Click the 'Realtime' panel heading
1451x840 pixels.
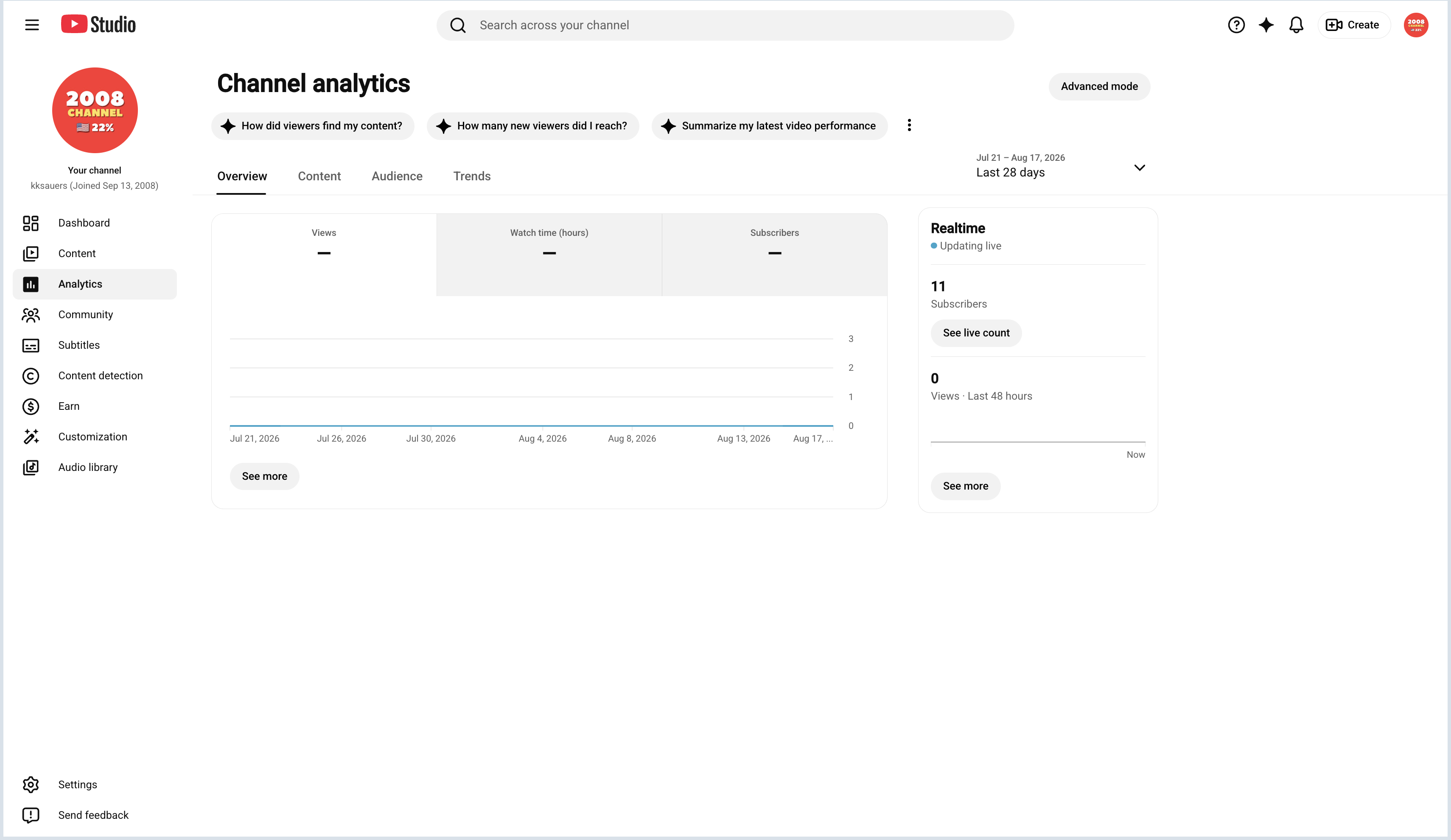[958, 228]
